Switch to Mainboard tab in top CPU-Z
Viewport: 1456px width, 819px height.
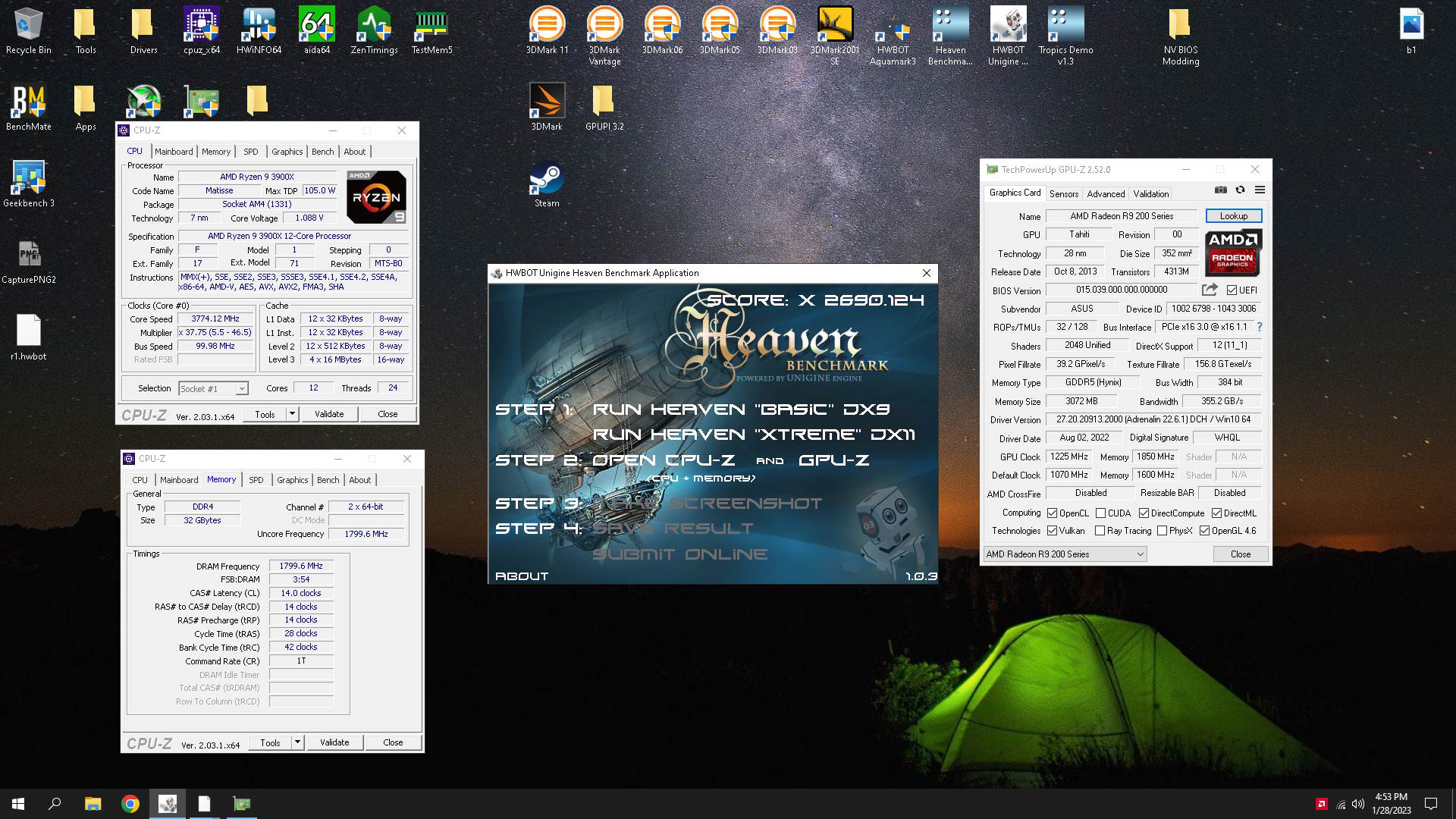point(174,152)
